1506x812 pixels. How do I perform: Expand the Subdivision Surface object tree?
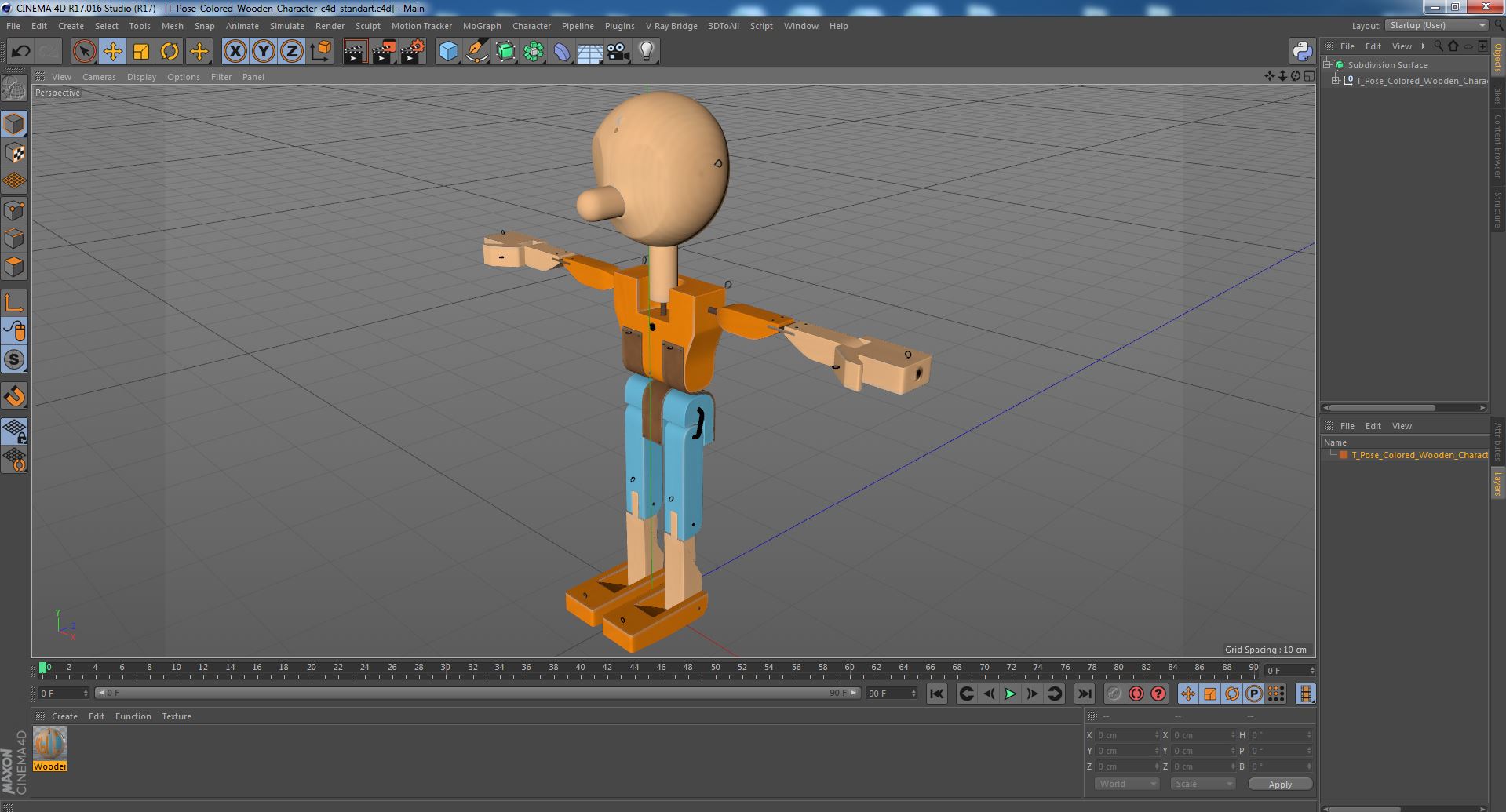click(1327, 65)
